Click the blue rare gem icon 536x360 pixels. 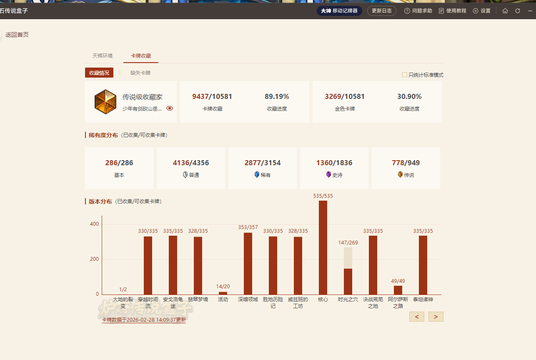pyautogui.click(x=257, y=174)
